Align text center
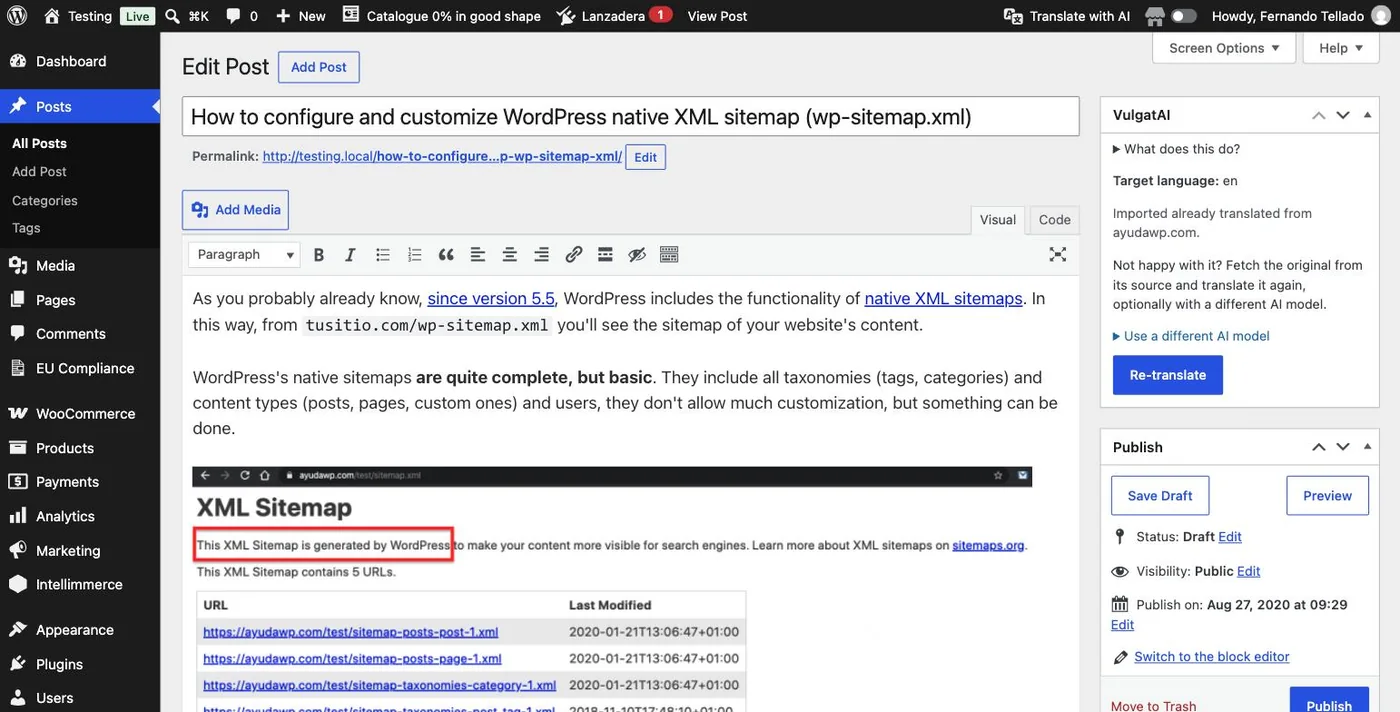 click(x=510, y=255)
